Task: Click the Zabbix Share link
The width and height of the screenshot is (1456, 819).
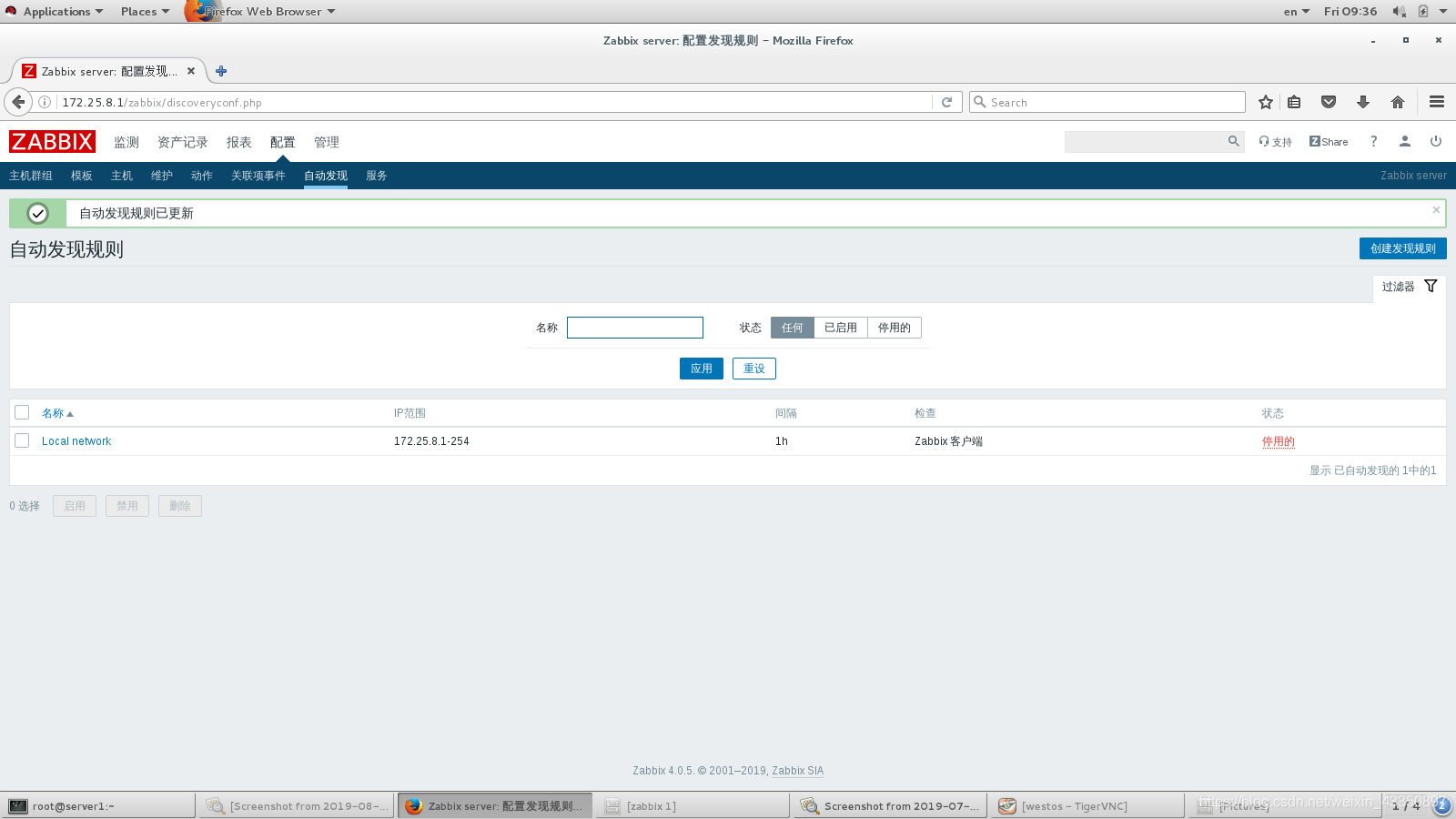Action: point(1329,142)
